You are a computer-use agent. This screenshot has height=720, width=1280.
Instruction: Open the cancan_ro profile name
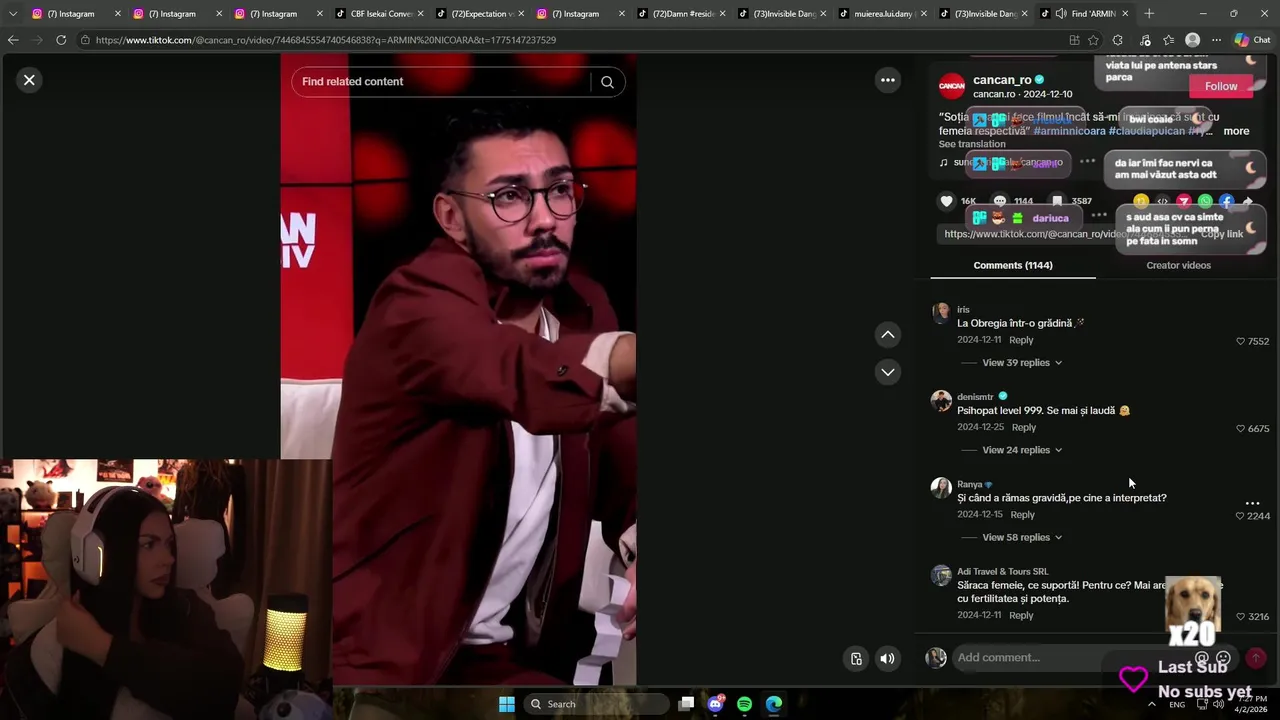pos(1002,80)
